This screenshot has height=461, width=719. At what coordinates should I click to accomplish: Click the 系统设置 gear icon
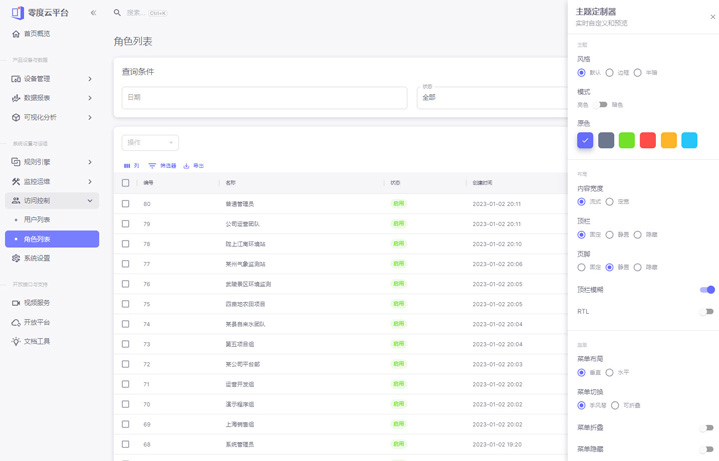click(x=16, y=258)
